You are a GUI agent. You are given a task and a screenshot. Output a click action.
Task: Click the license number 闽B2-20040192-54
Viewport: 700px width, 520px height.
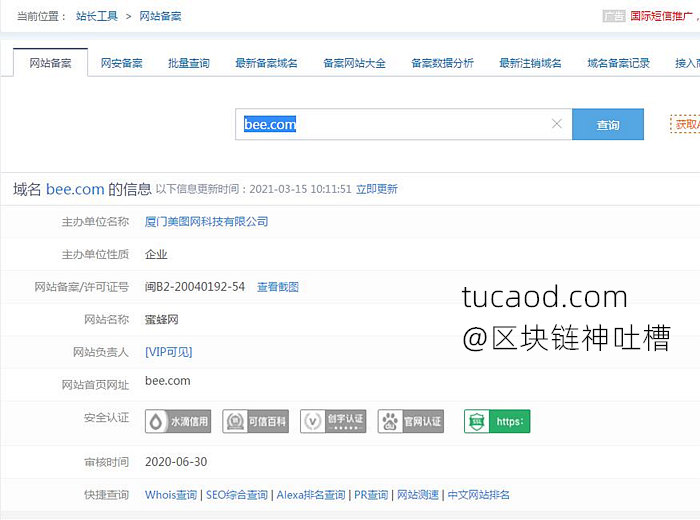tap(195, 287)
